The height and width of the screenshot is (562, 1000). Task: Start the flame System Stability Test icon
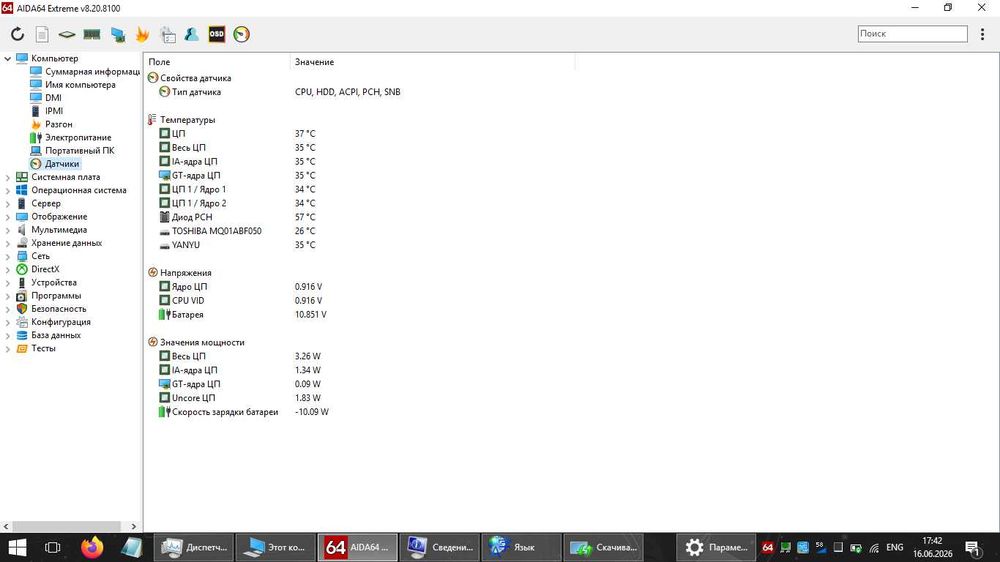[x=142, y=34]
